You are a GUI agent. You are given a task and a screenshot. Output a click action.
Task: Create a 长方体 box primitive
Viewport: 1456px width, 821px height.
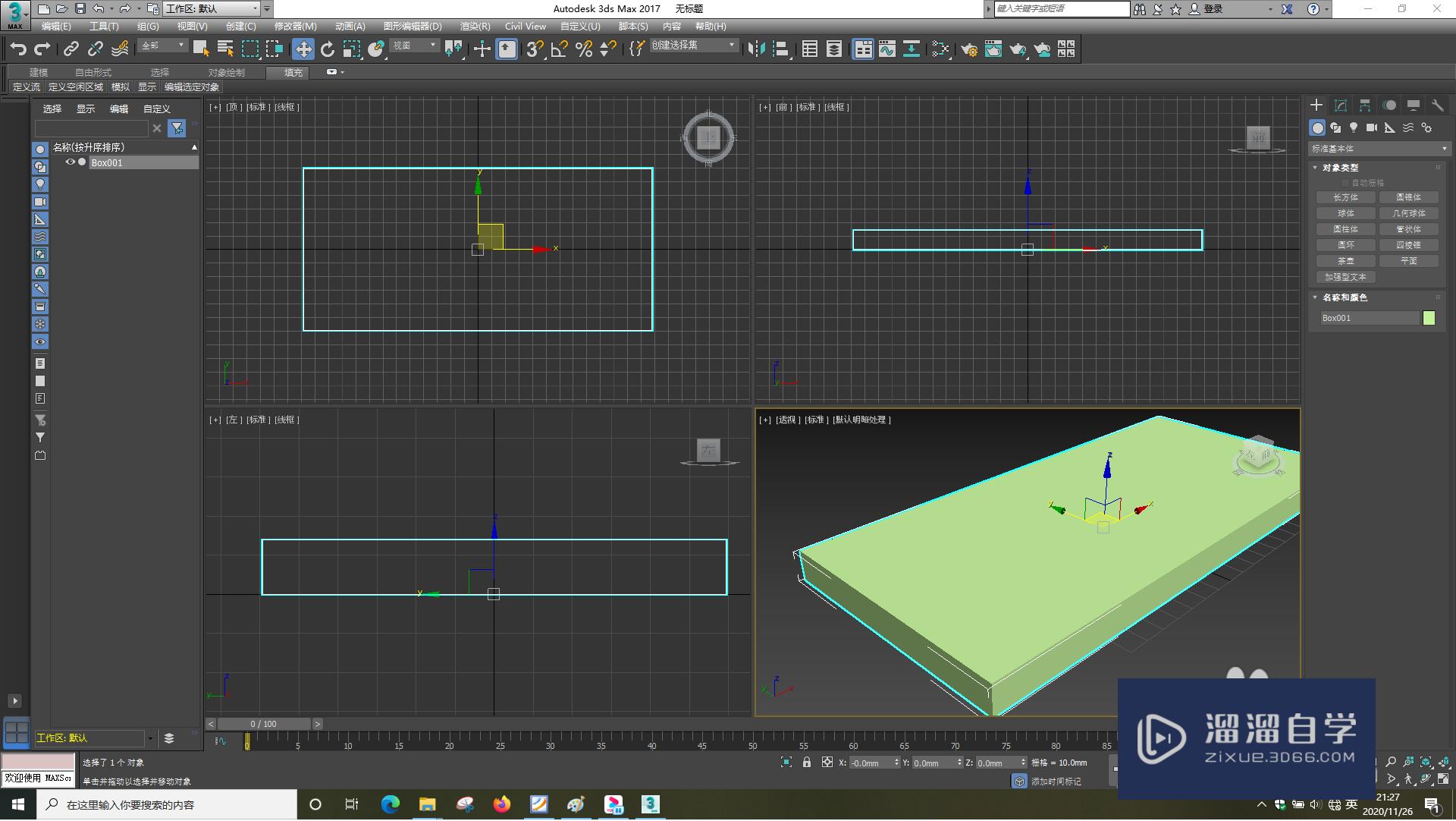[1346, 197]
